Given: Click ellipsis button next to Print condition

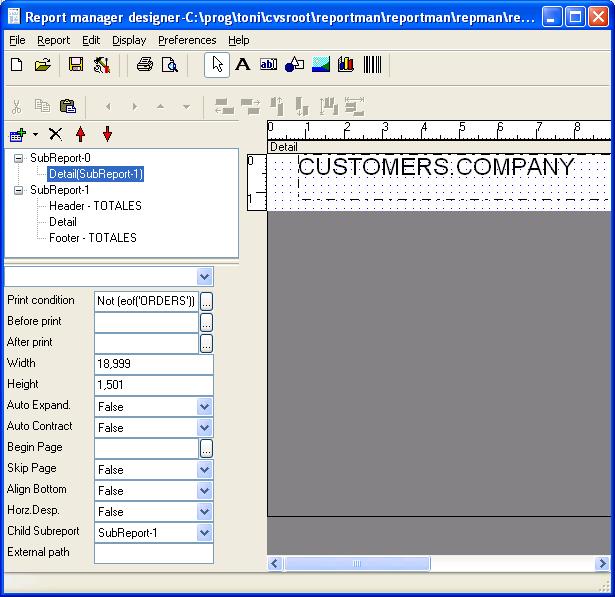Looking at the screenshot, I should click(x=206, y=301).
